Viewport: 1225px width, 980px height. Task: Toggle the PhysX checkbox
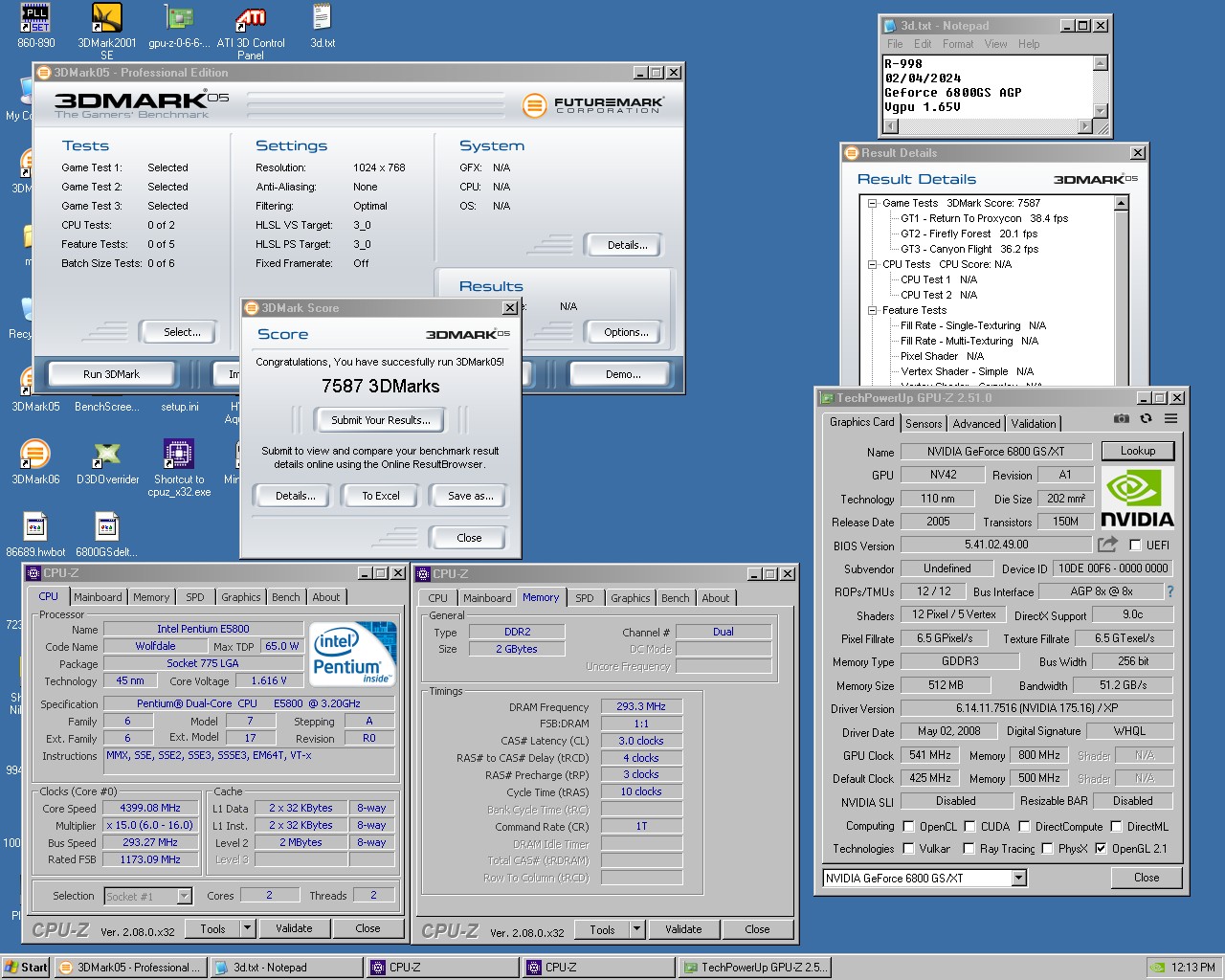coord(1047,848)
